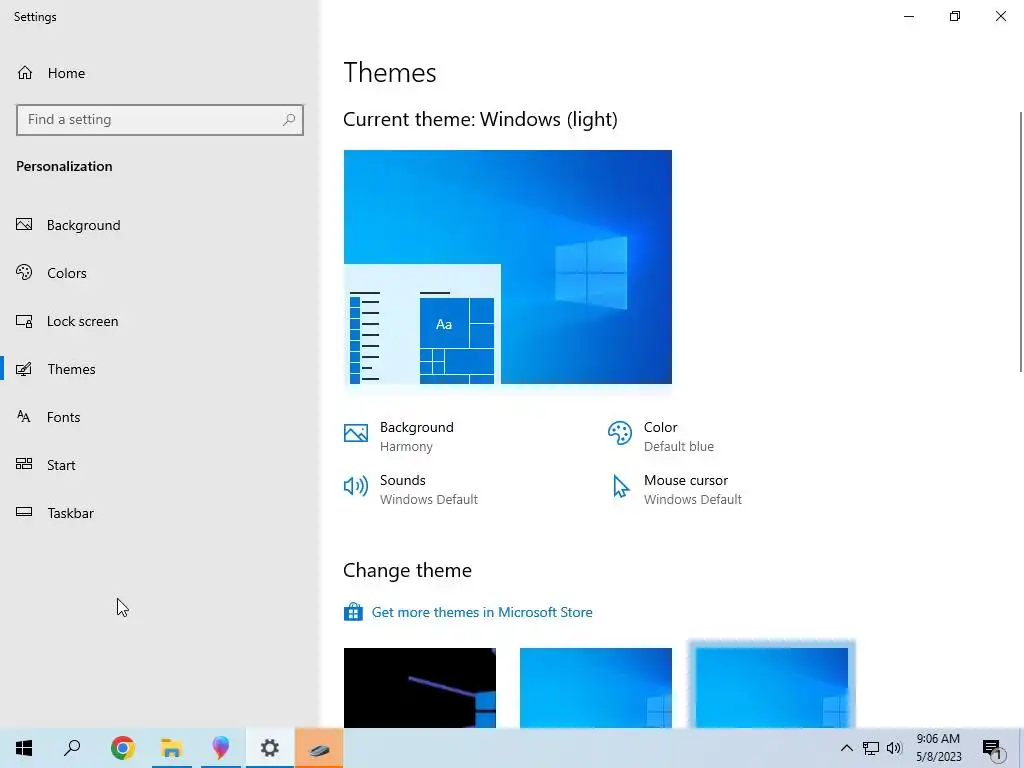1024x768 pixels.
Task: Click the Microsoft Store bag icon
Action: coord(353,612)
